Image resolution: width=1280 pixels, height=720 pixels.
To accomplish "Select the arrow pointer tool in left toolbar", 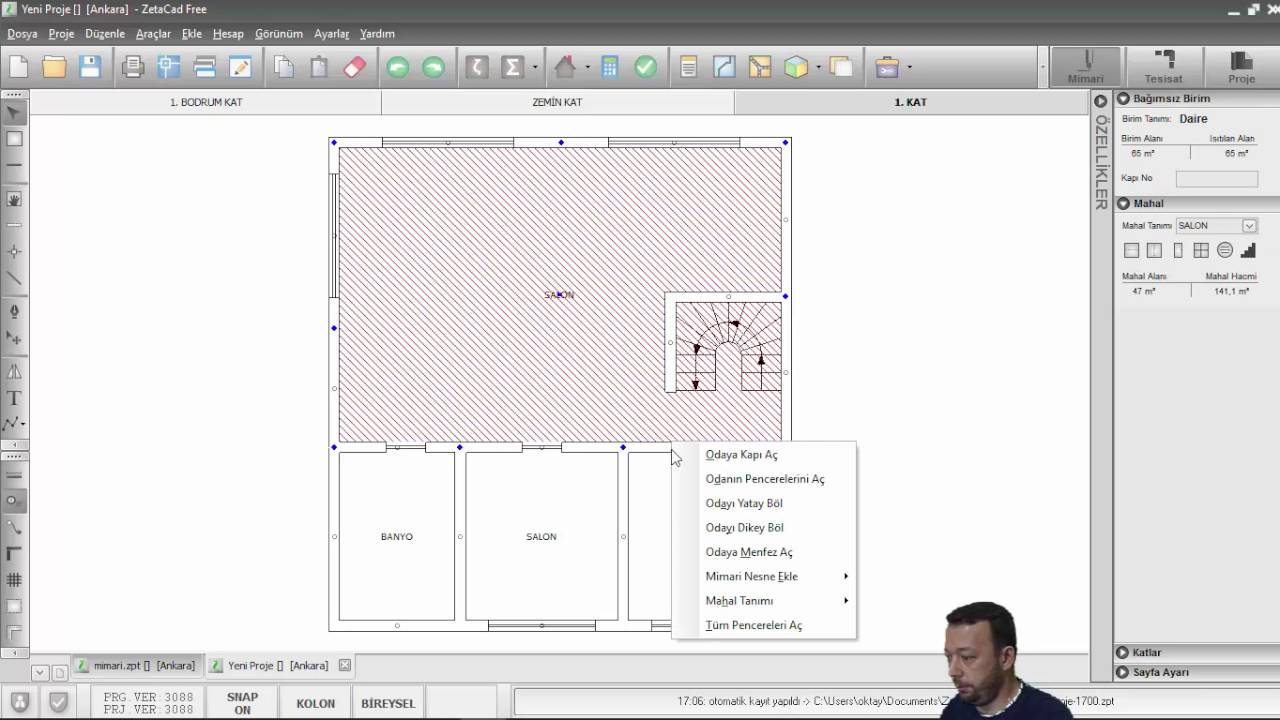I will pos(14,114).
